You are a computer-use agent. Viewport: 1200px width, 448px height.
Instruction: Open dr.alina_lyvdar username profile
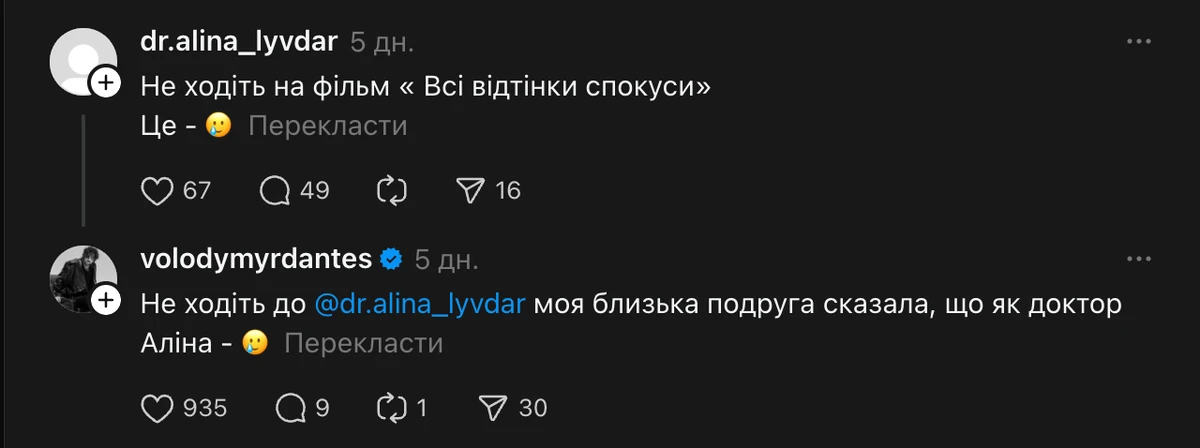click(239, 42)
